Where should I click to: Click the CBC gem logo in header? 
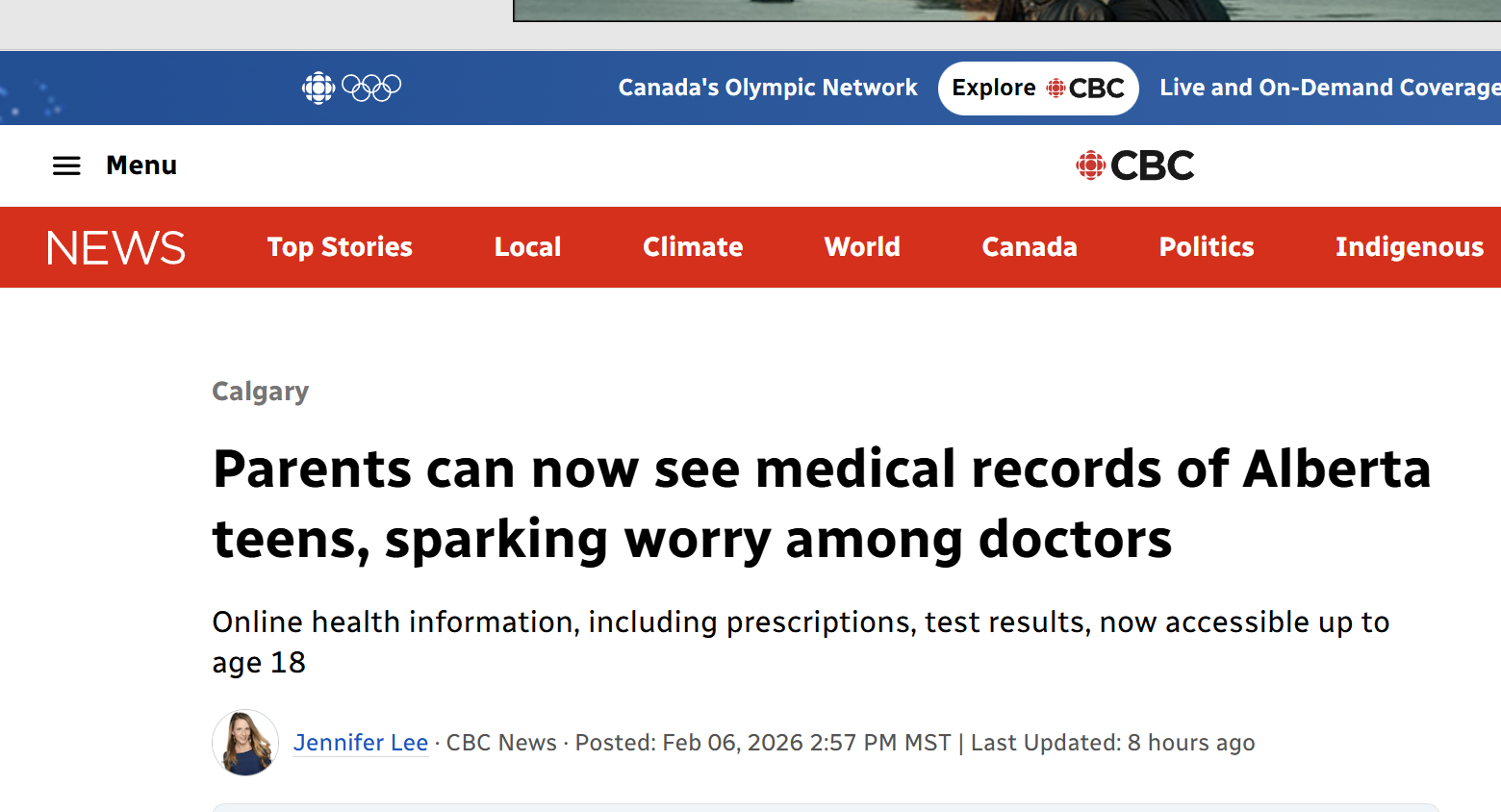pyautogui.click(x=1134, y=165)
